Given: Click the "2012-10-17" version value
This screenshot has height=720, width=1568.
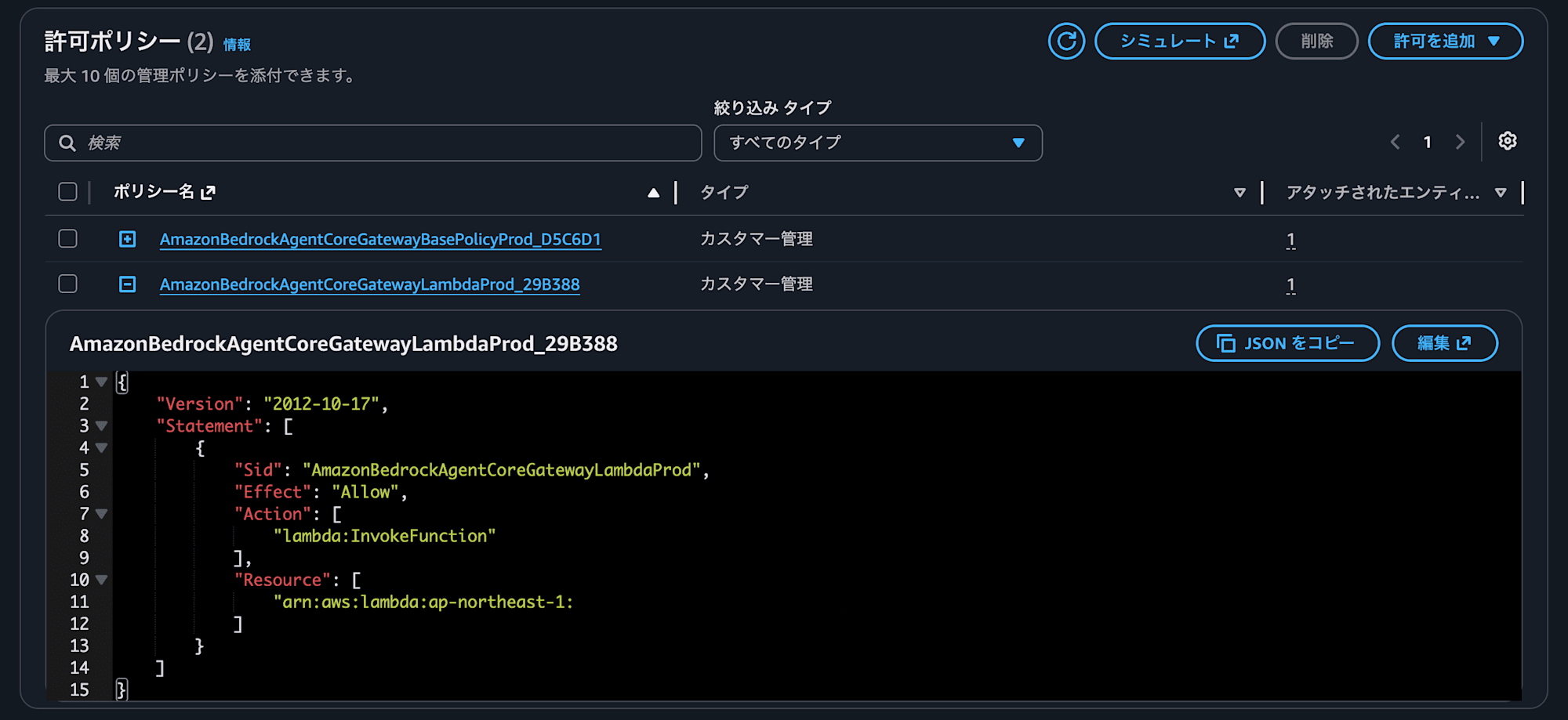Looking at the screenshot, I should click(x=321, y=404).
